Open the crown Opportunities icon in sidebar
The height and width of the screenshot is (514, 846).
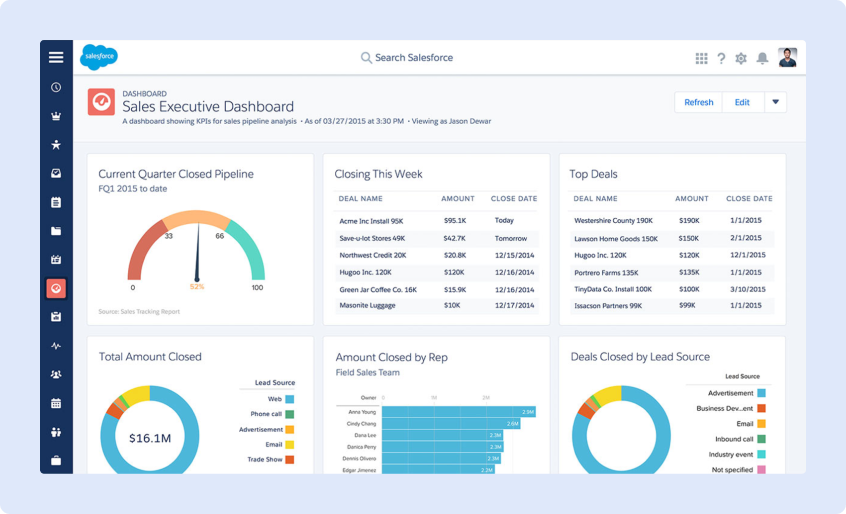click(x=56, y=116)
